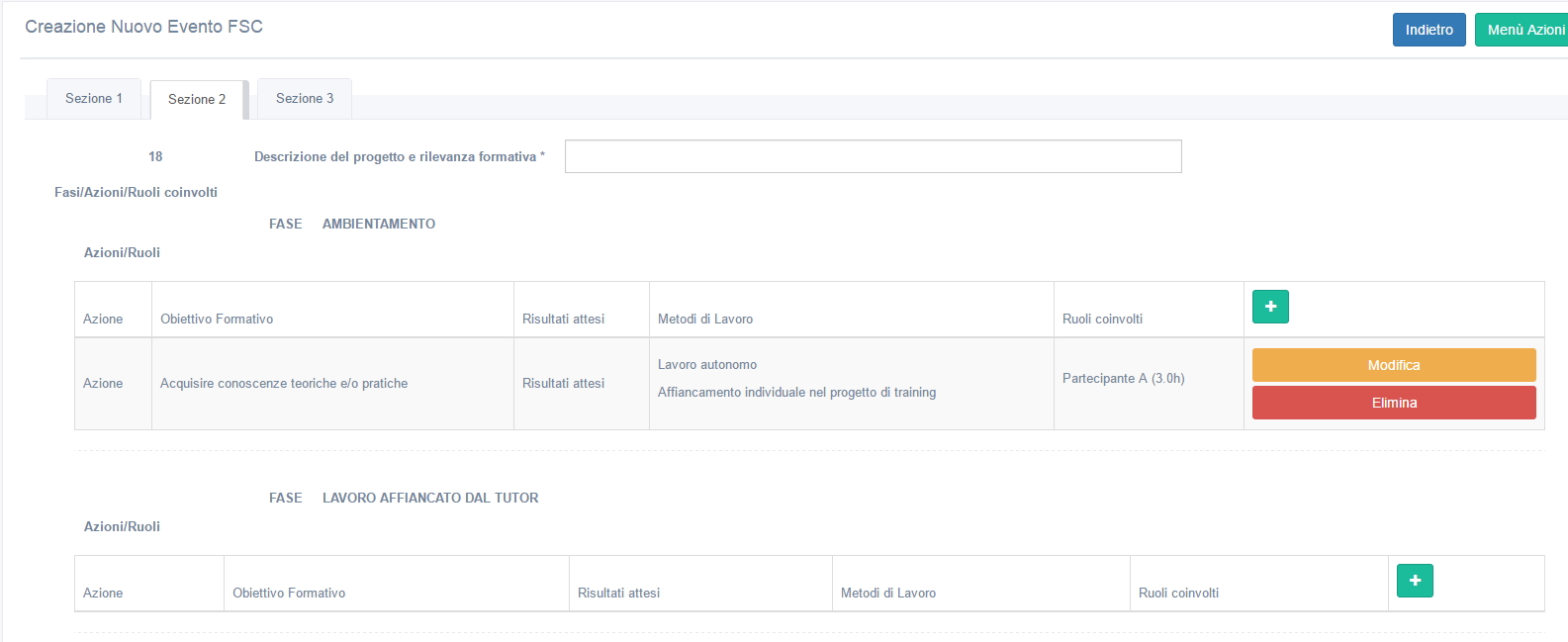Go to the Sezione 3 tab
The width and height of the screenshot is (1568, 642).
pyautogui.click(x=305, y=99)
